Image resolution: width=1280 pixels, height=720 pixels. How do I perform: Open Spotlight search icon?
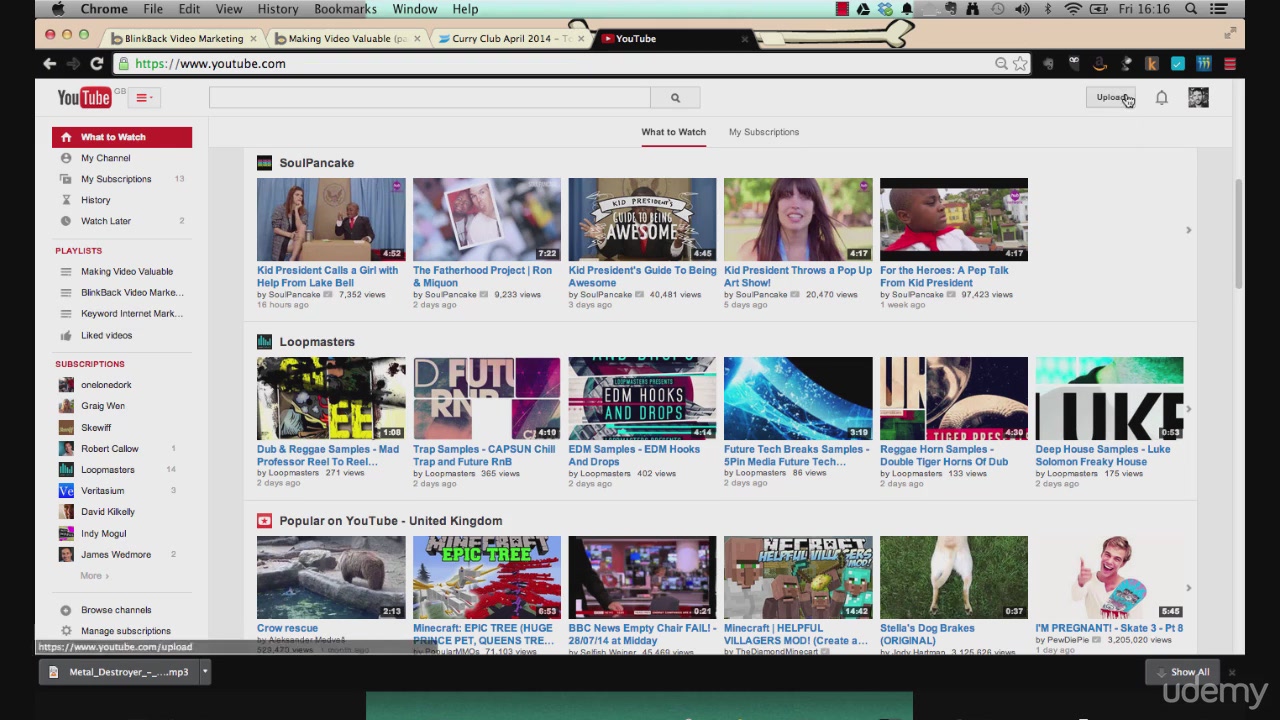(1191, 9)
